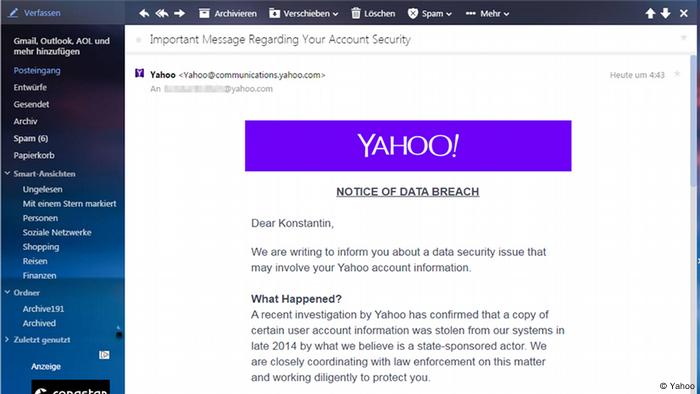Archive the message with Archivieren

coord(228,13)
